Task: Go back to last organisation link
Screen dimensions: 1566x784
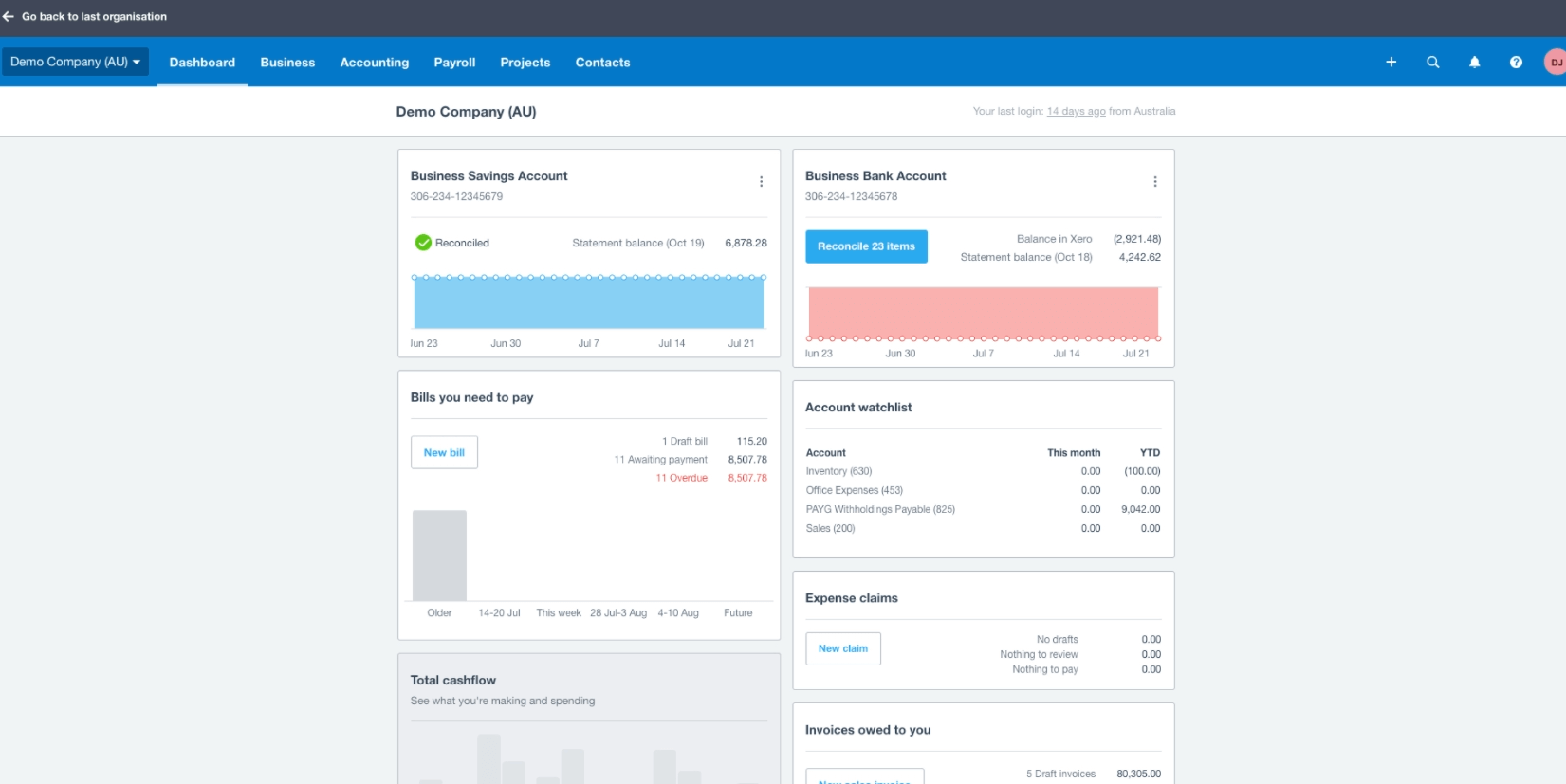Action: click(94, 17)
